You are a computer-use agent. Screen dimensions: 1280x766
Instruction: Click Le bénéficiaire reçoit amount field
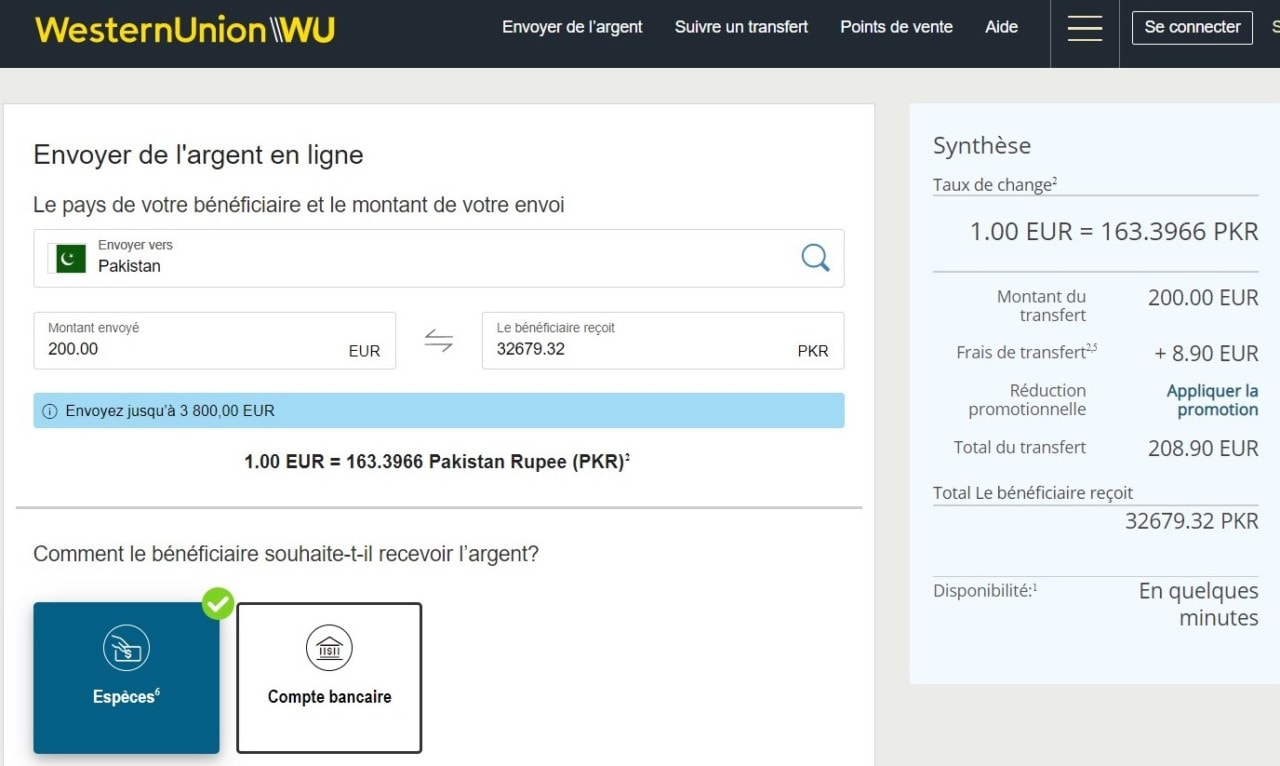click(x=663, y=341)
